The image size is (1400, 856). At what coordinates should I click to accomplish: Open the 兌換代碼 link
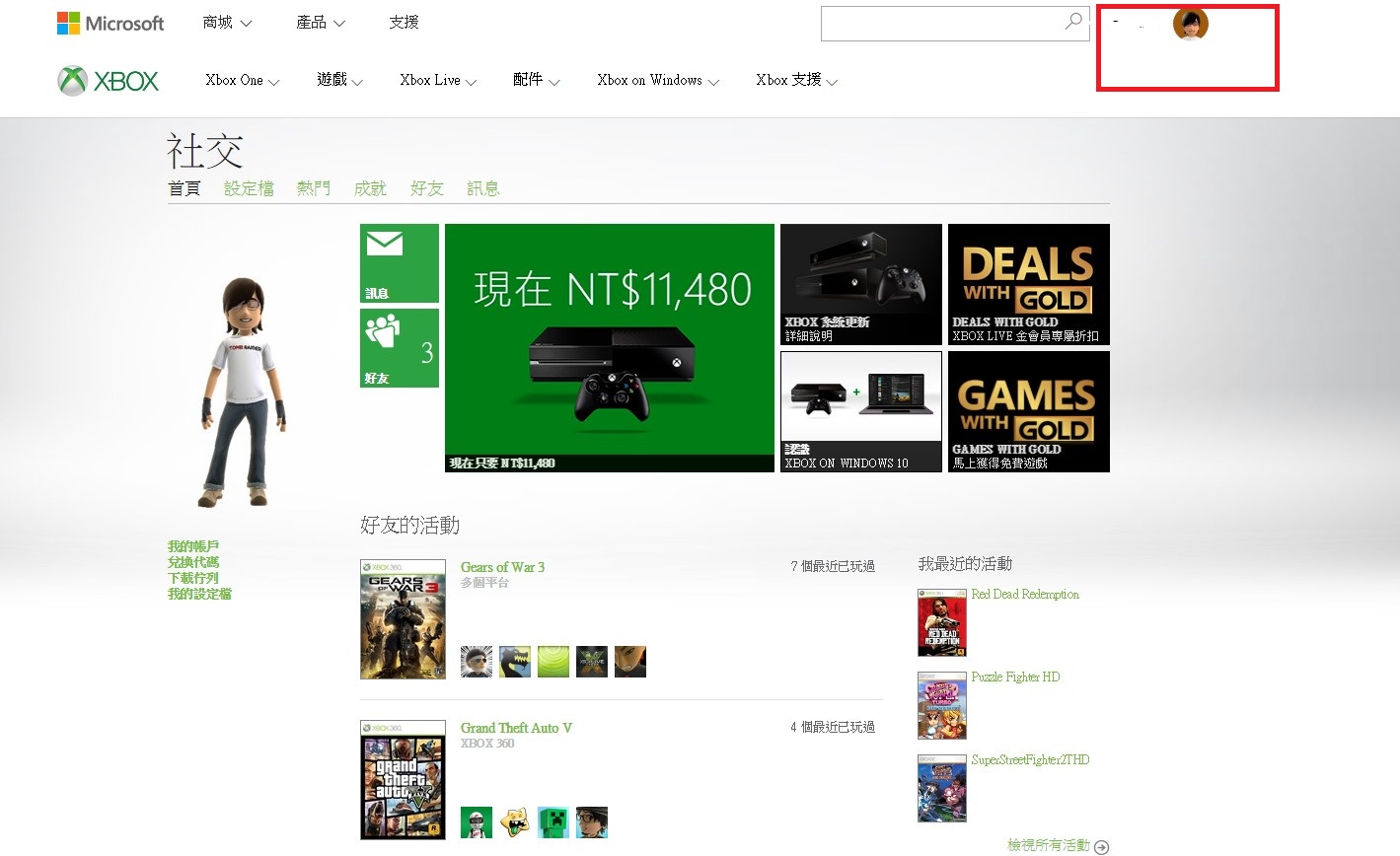pyautogui.click(x=193, y=562)
